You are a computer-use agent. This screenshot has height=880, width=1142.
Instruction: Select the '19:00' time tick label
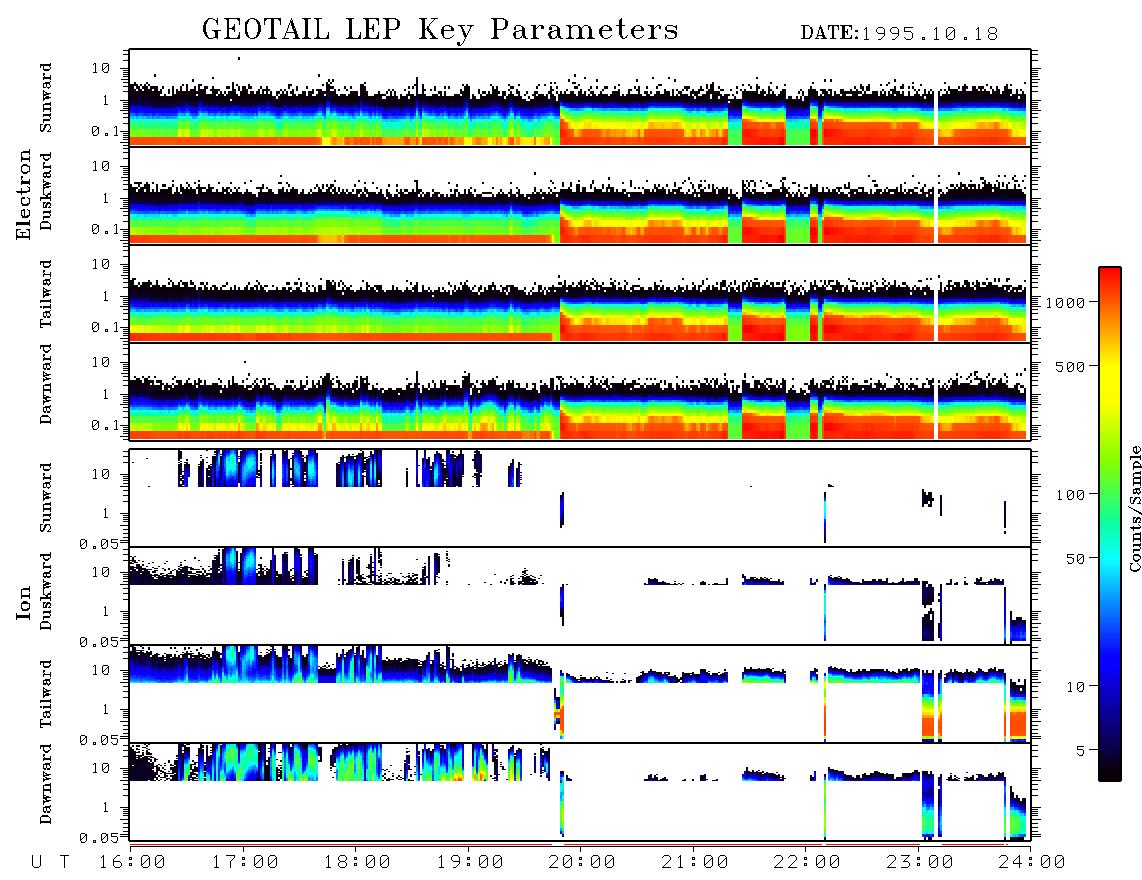470,863
